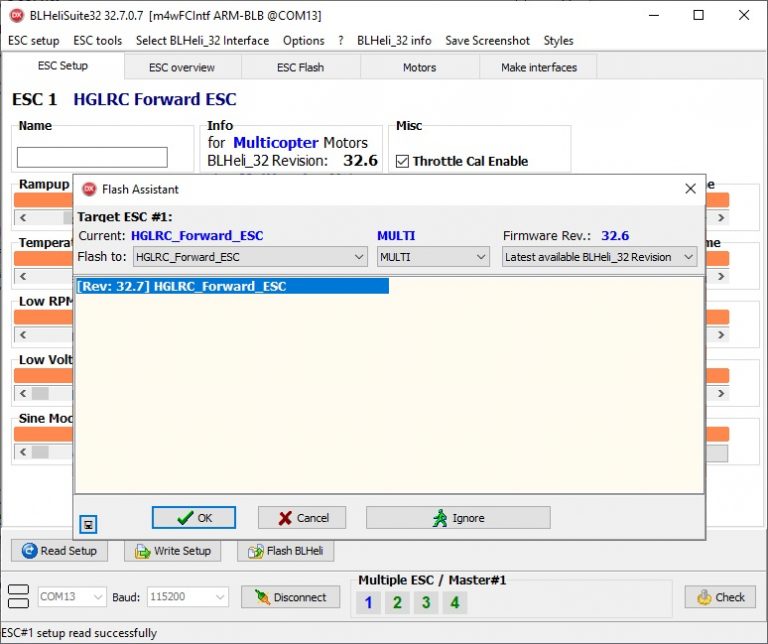Click right arrow of slider across from Temperature
768x644 pixels.
click(720, 276)
